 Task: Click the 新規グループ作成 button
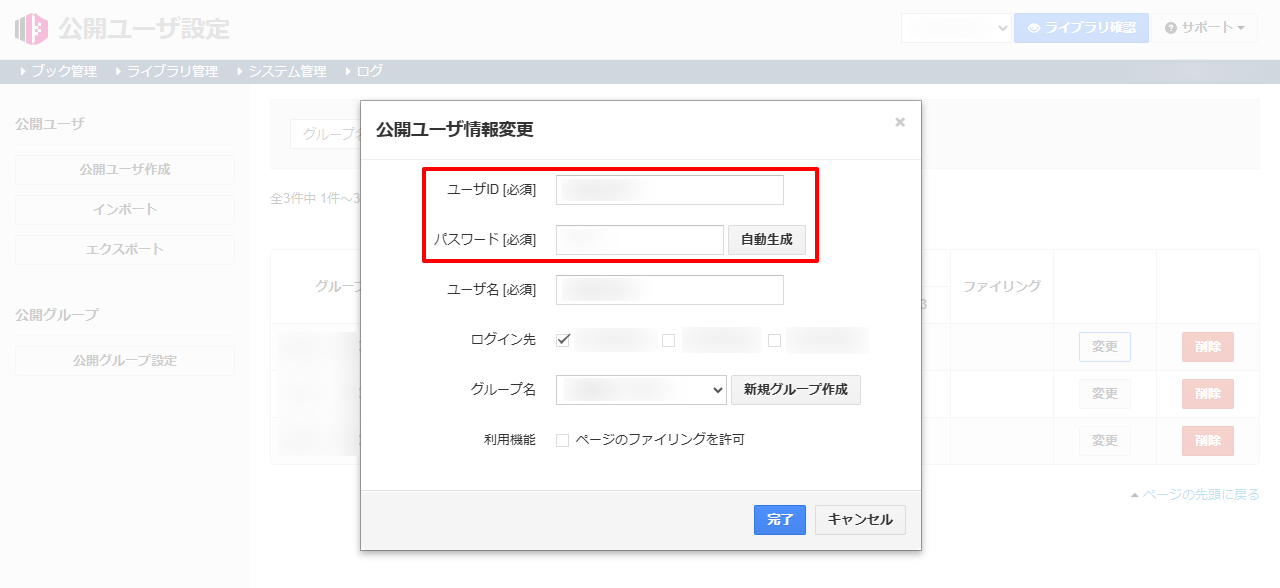point(796,389)
